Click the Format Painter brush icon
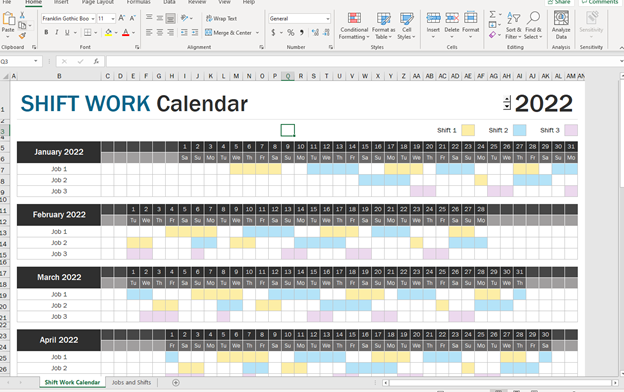This screenshot has width=624, height=392. [x=22, y=36]
